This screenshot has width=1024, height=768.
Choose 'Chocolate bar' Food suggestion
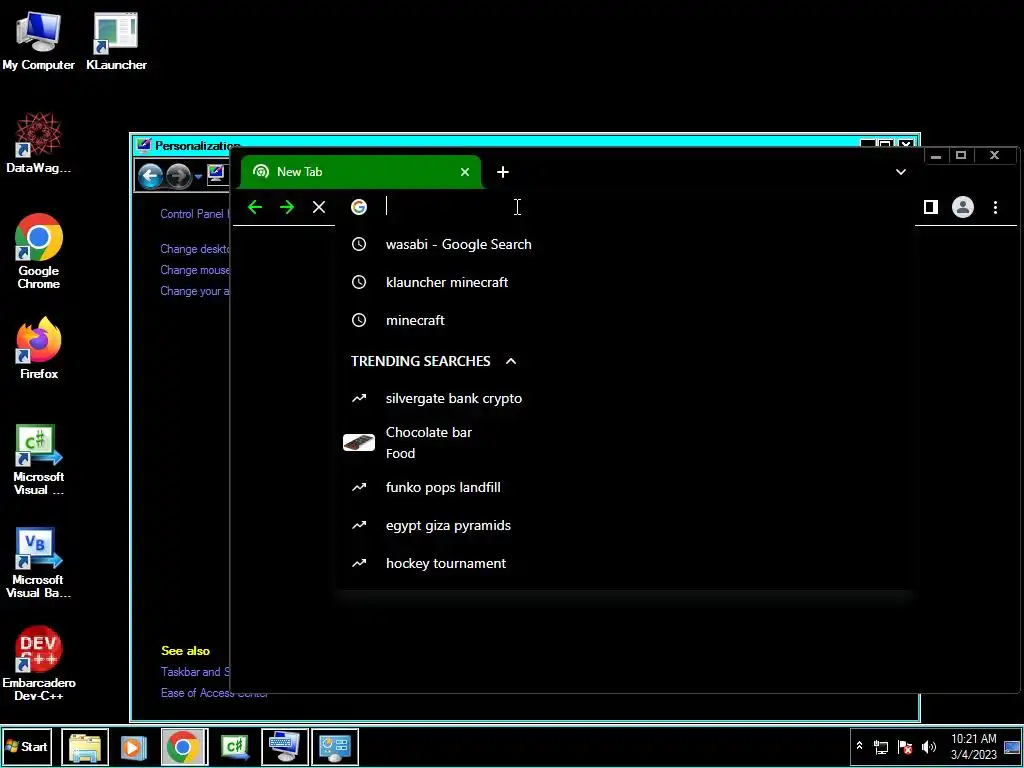626,443
